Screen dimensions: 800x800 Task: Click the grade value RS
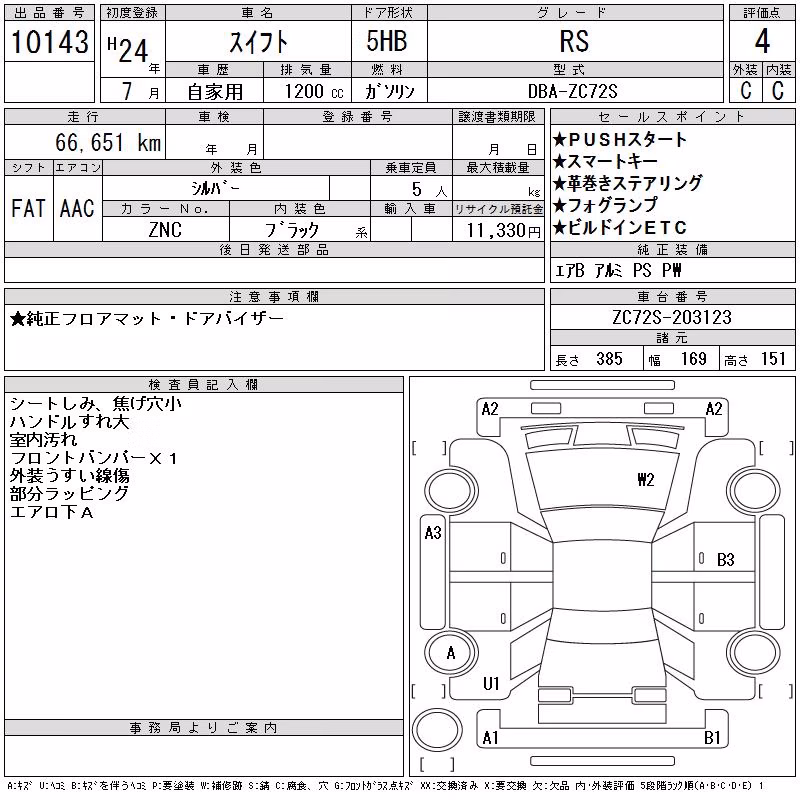coord(574,41)
